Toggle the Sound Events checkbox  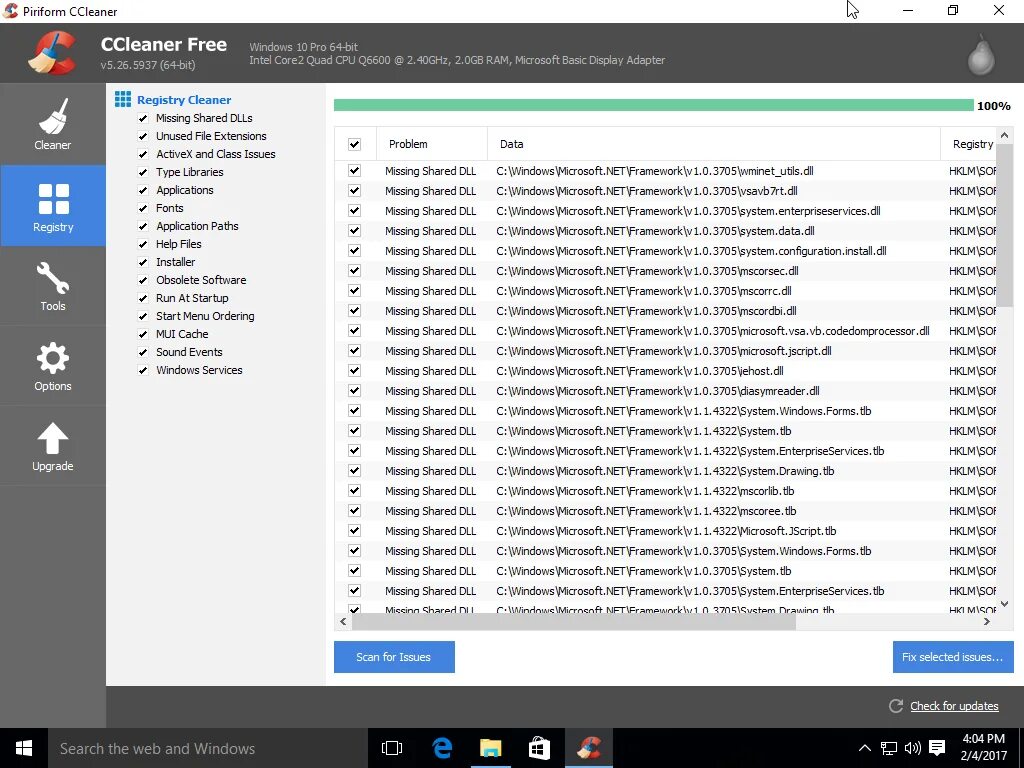click(x=143, y=352)
